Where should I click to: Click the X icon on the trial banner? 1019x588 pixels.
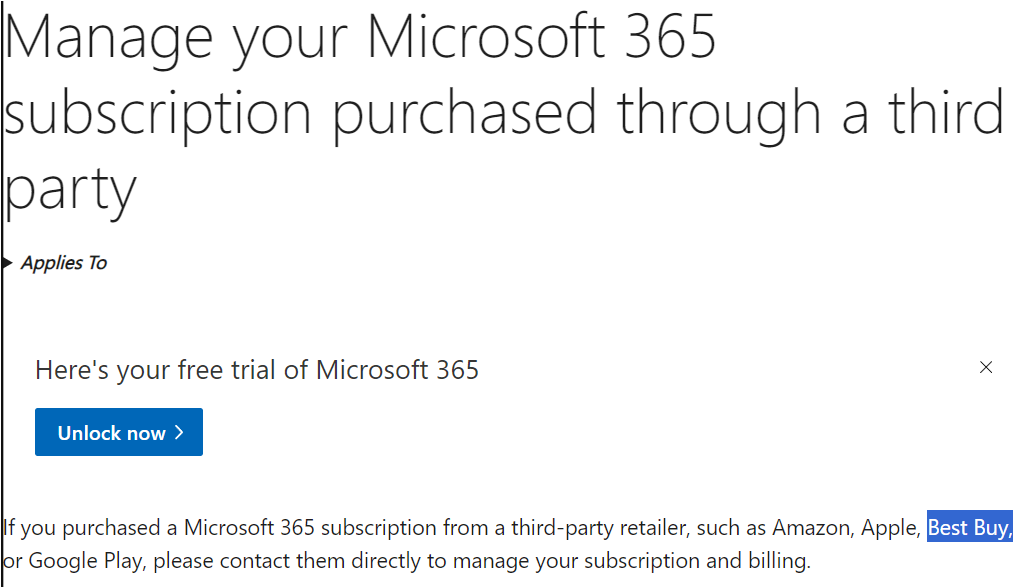(x=986, y=367)
